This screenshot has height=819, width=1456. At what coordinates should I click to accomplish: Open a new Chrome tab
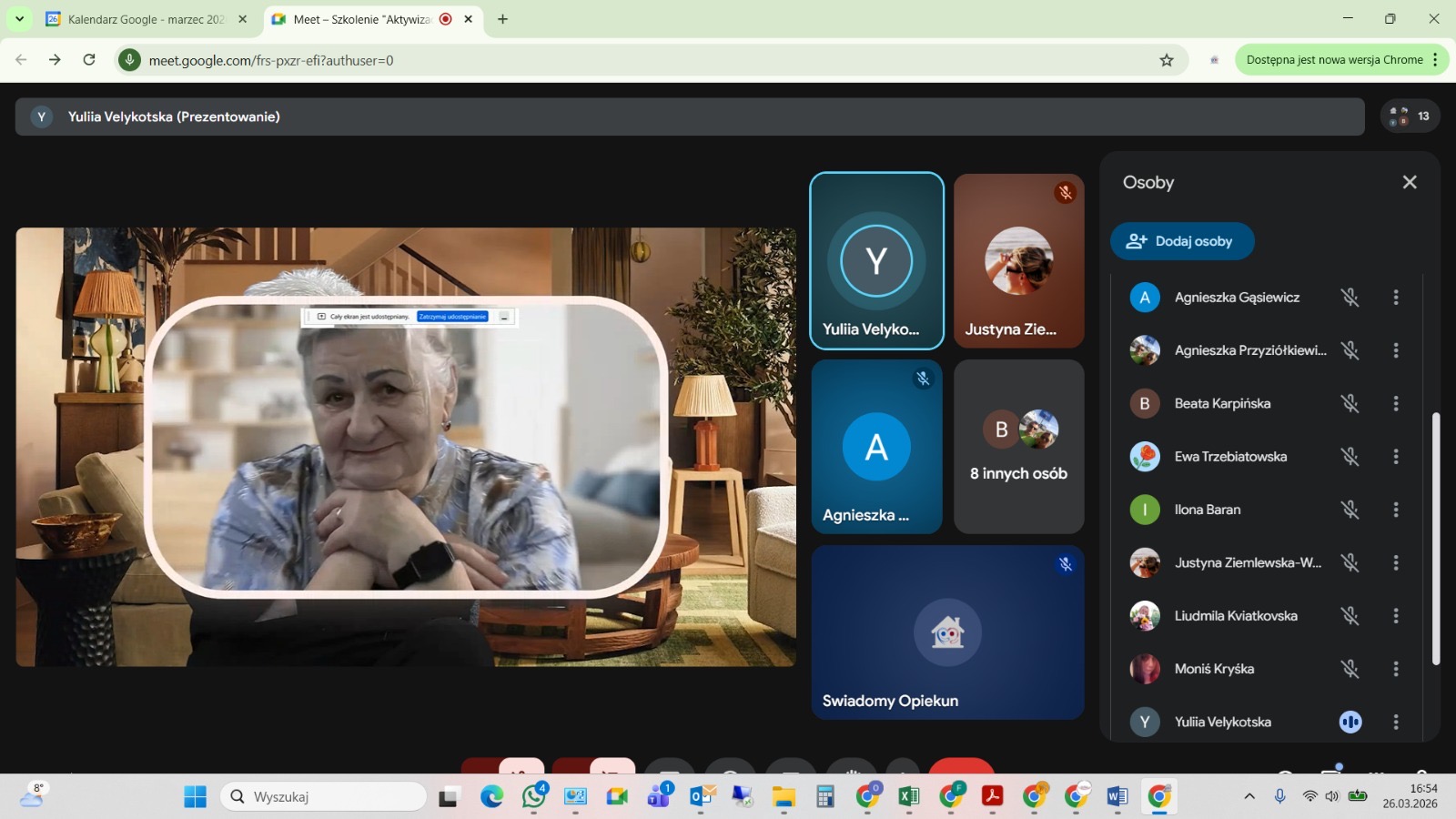(x=502, y=19)
